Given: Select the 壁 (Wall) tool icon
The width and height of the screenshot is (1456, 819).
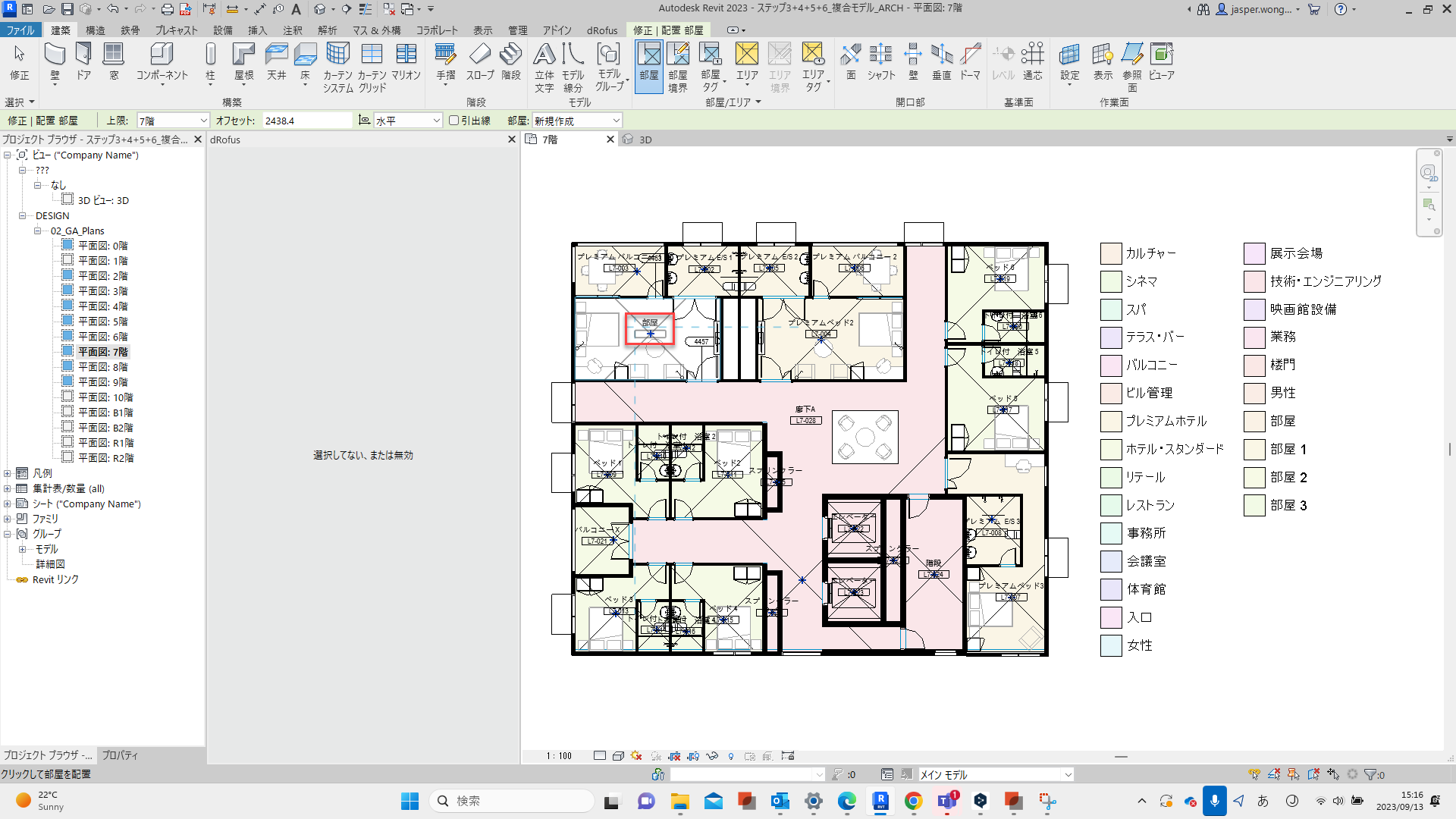Looking at the screenshot, I should tap(55, 55).
